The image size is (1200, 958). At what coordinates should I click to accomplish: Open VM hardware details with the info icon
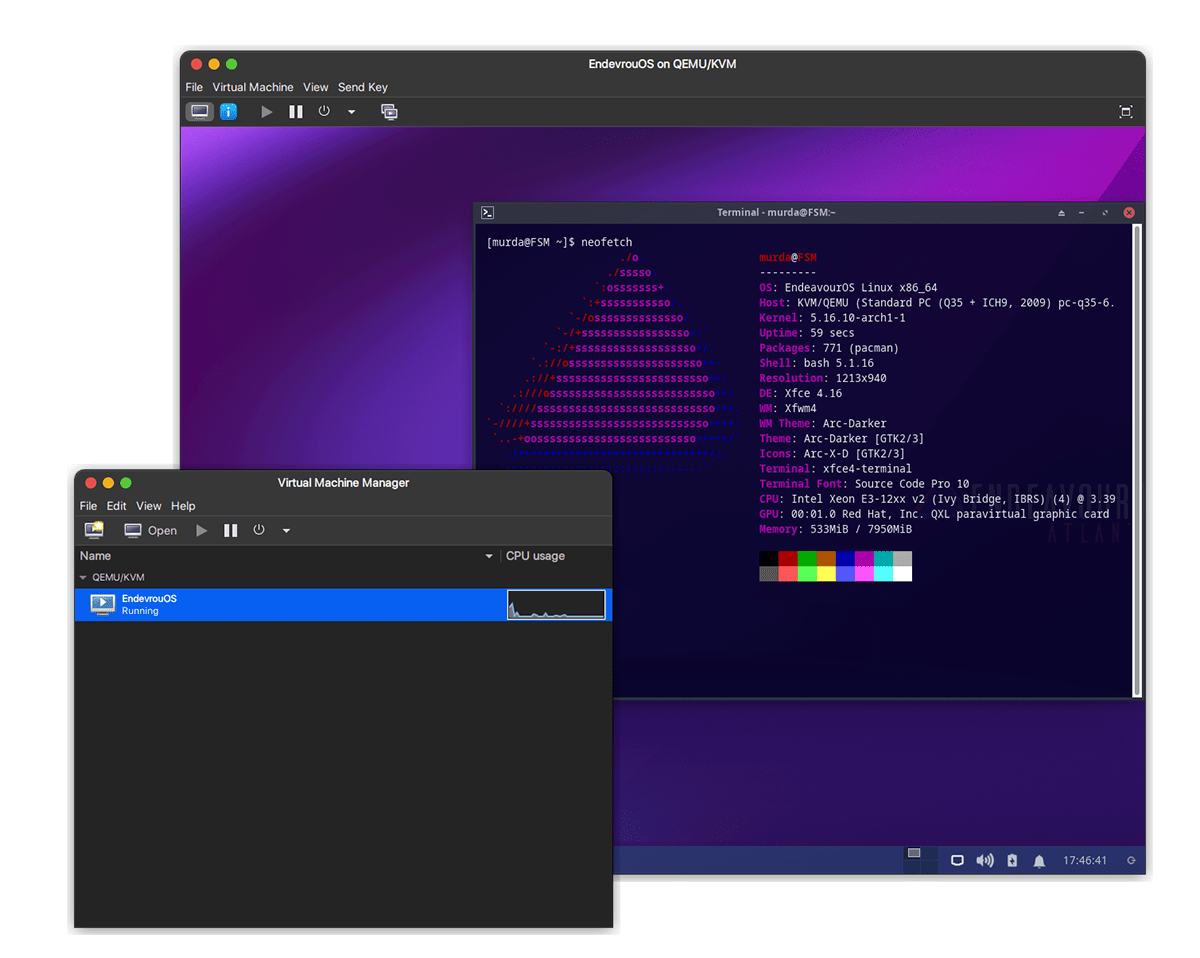click(227, 111)
